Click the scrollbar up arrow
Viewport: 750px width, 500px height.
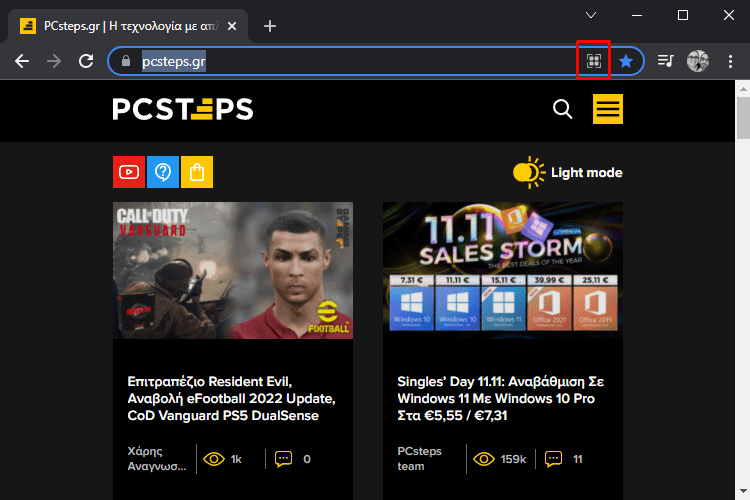(743, 89)
